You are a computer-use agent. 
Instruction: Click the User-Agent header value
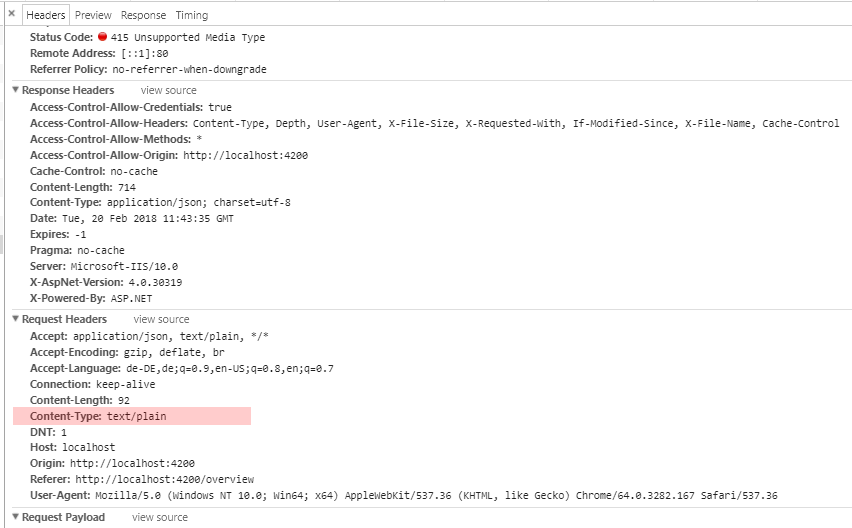point(436,496)
